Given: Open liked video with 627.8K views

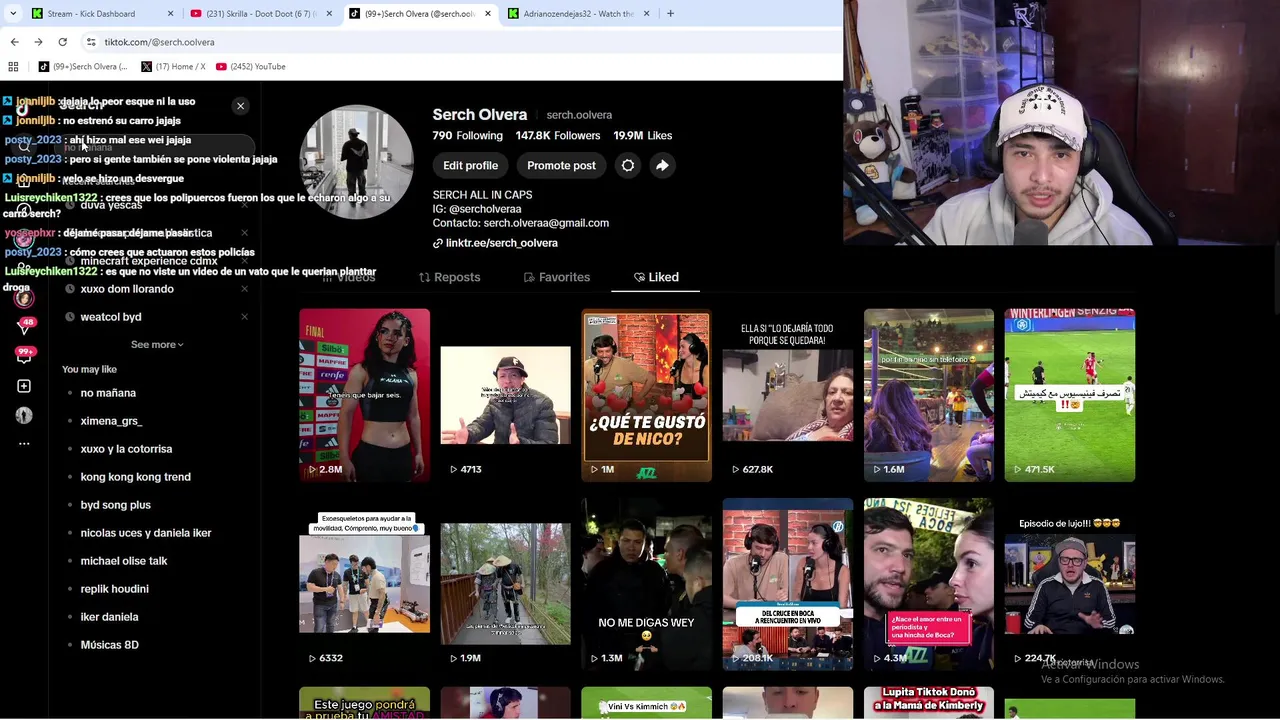Looking at the screenshot, I should (788, 395).
